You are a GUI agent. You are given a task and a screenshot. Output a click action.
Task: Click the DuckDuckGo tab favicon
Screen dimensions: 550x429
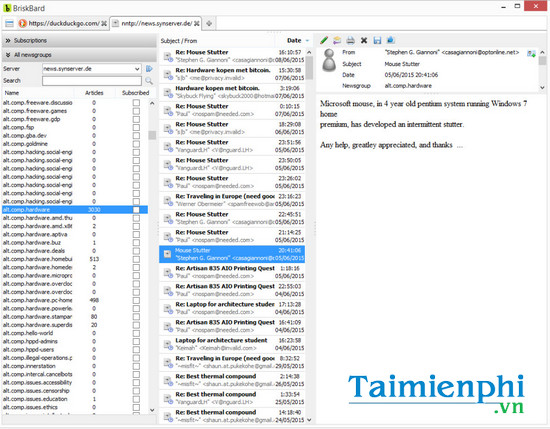click(x=22, y=24)
